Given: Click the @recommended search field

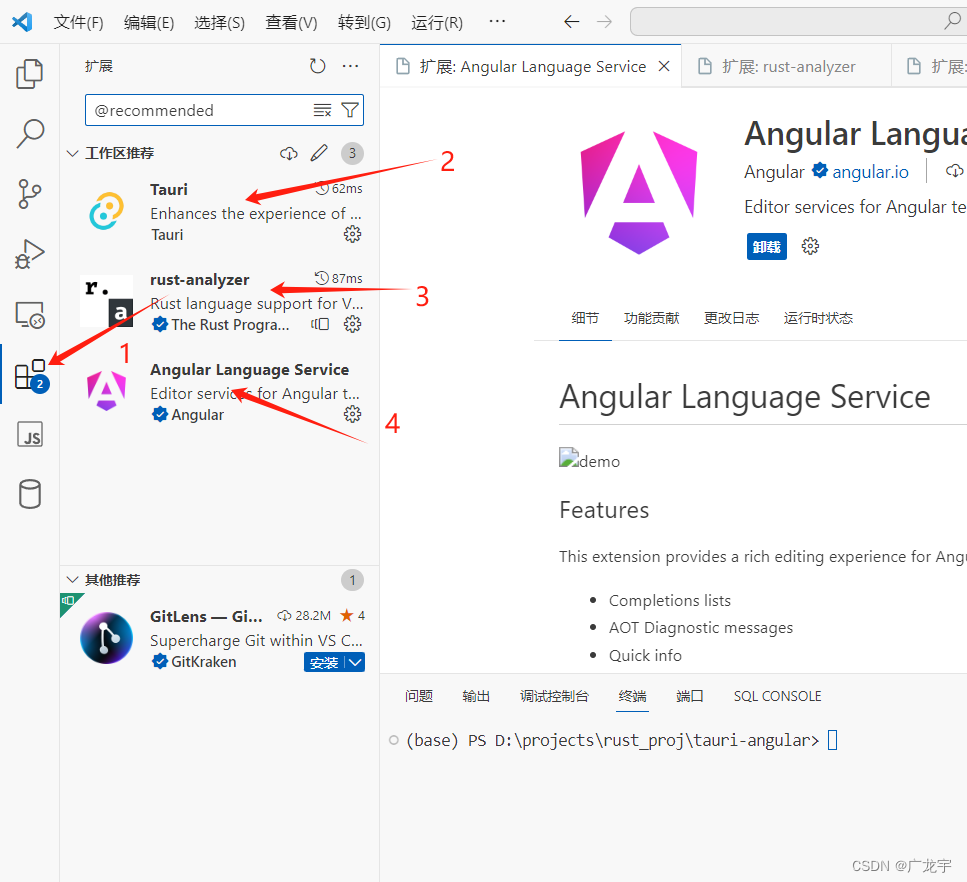Looking at the screenshot, I should [200, 110].
